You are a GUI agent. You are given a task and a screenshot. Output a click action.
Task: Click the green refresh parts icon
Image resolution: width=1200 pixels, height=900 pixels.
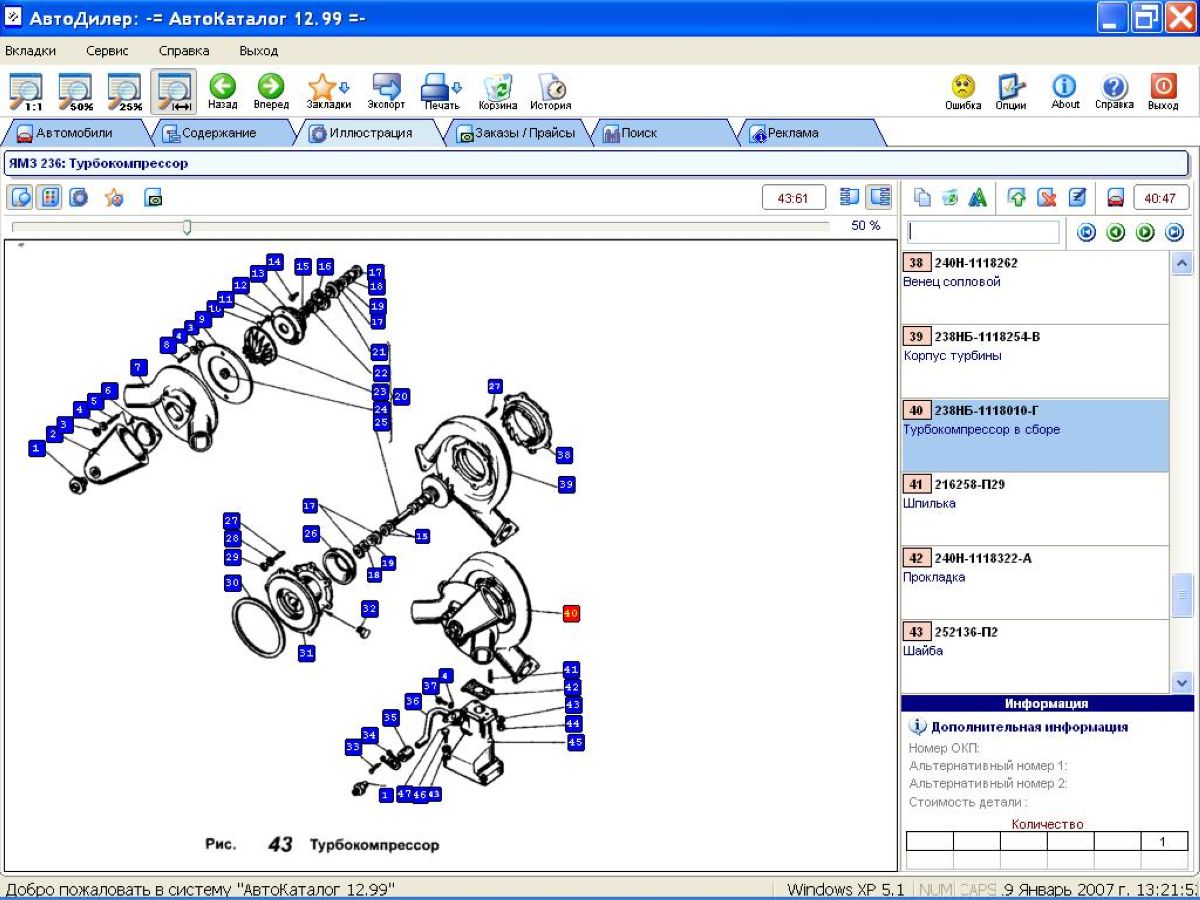(x=950, y=198)
